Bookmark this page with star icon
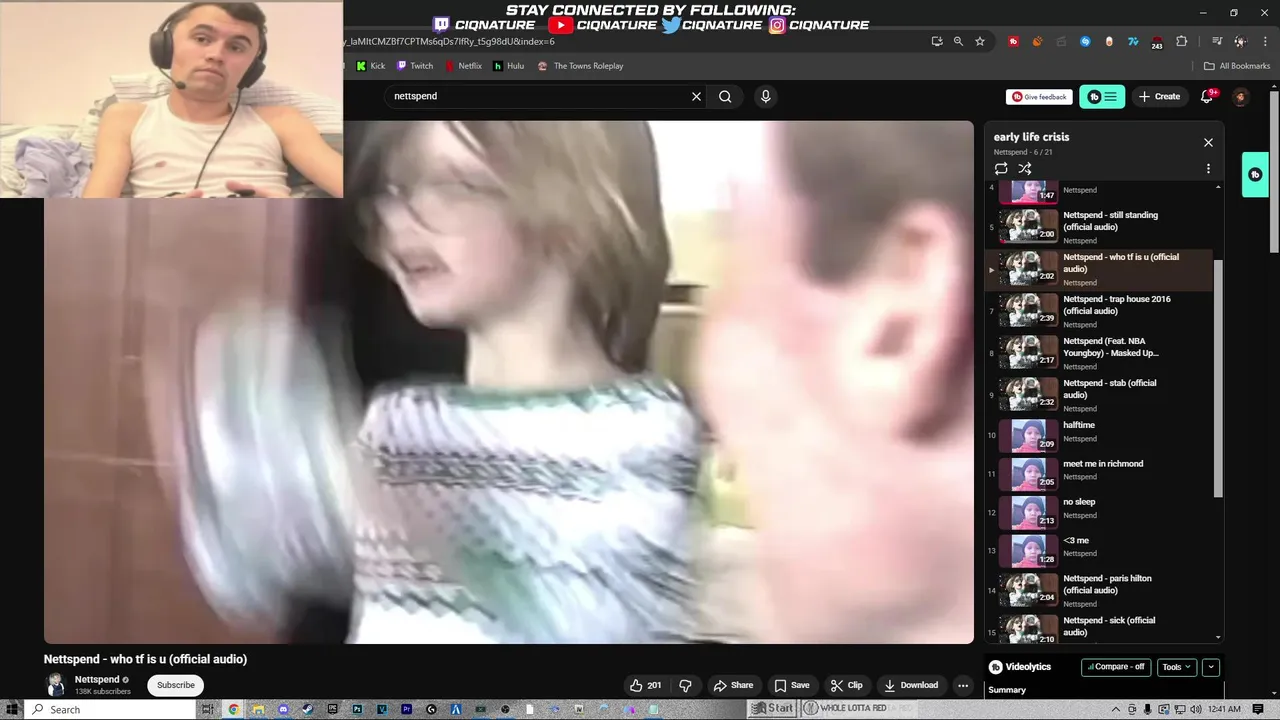Screen dimensions: 1280x720 (980, 41)
